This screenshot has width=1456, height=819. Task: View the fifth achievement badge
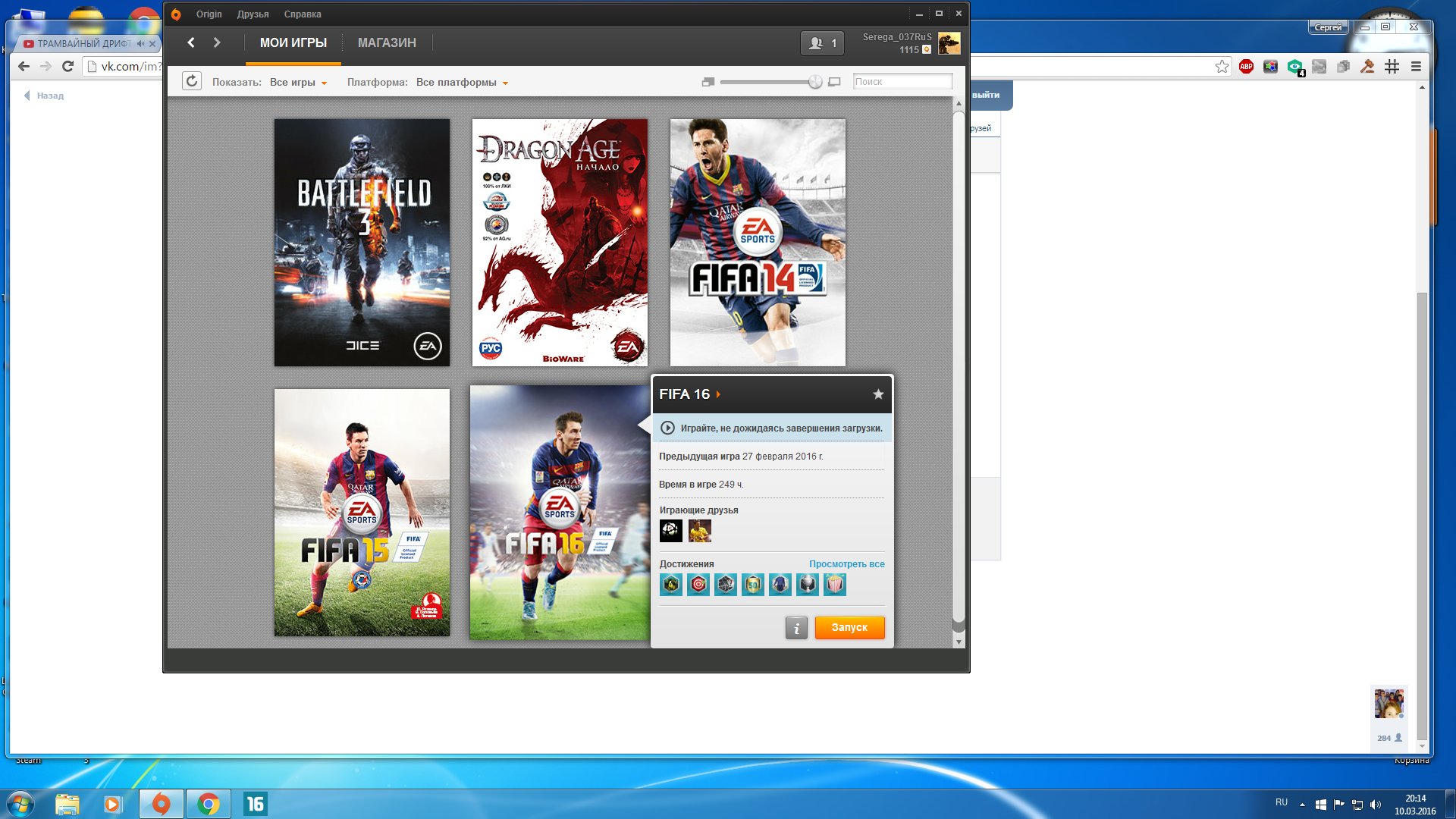pos(780,584)
